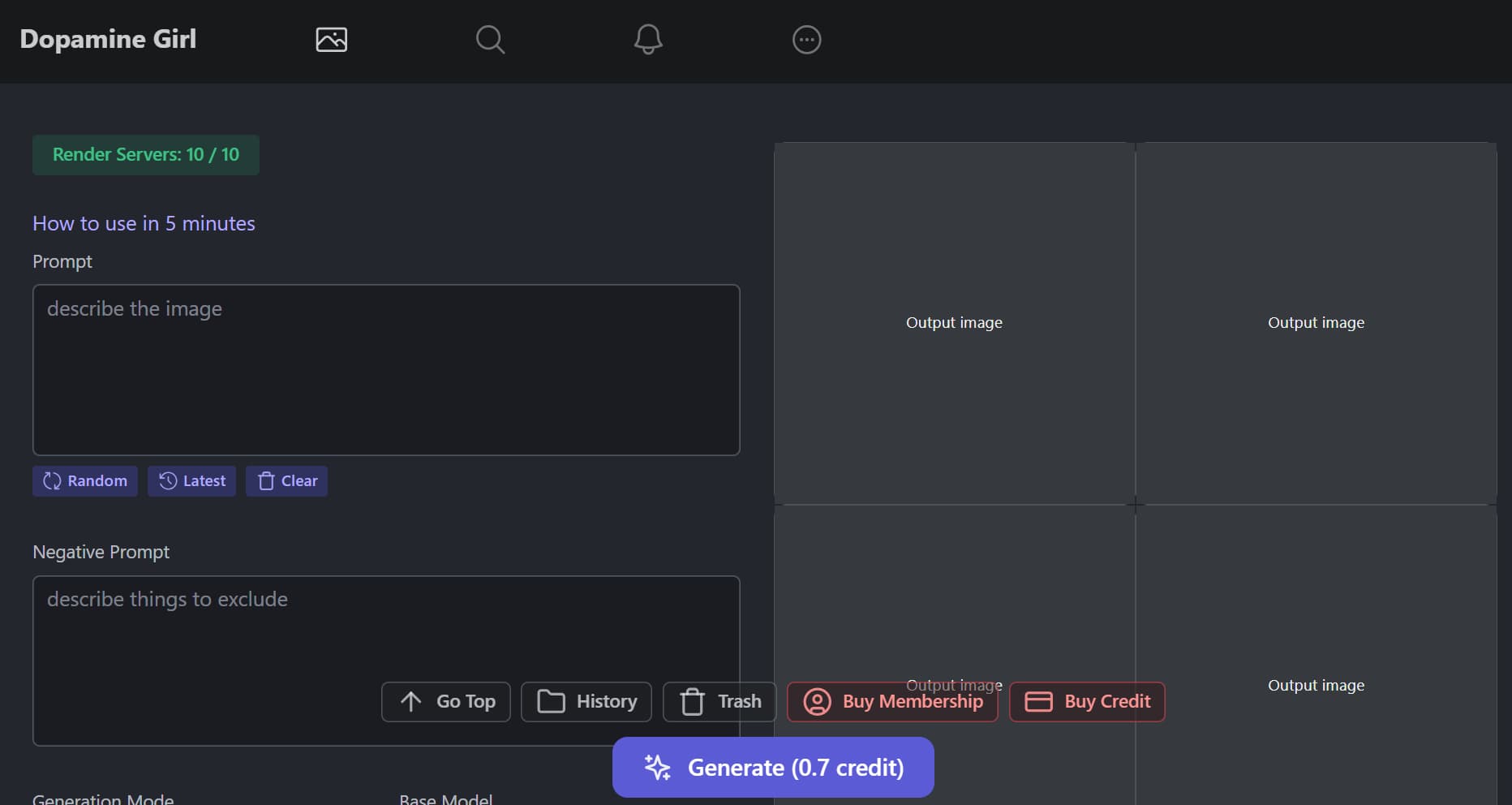Select the top-right Output image placeholder

tap(1316, 323)
